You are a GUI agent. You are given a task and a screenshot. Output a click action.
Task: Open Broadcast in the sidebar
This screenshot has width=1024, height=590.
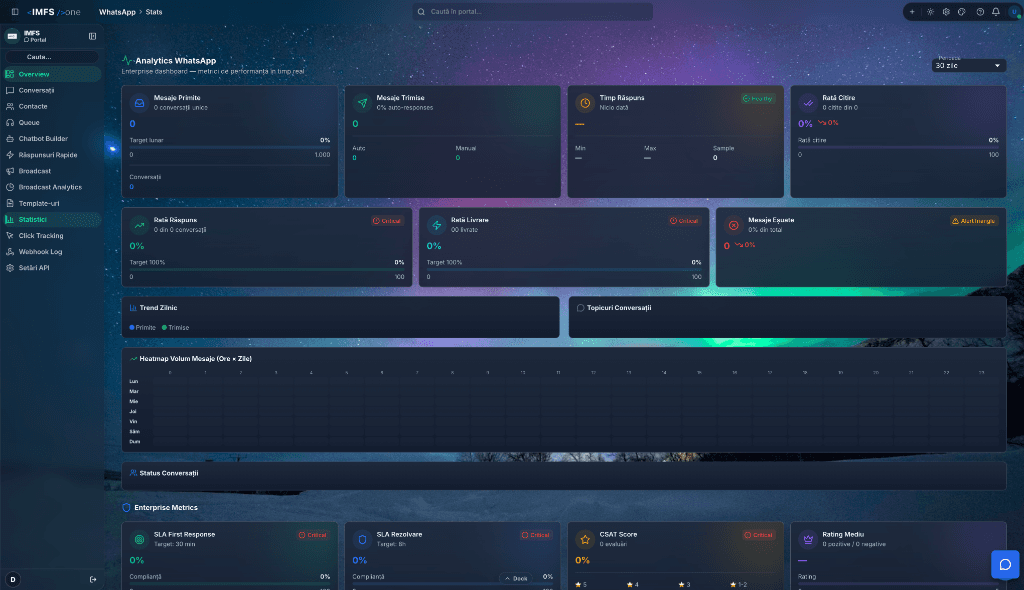click(52, 171)
